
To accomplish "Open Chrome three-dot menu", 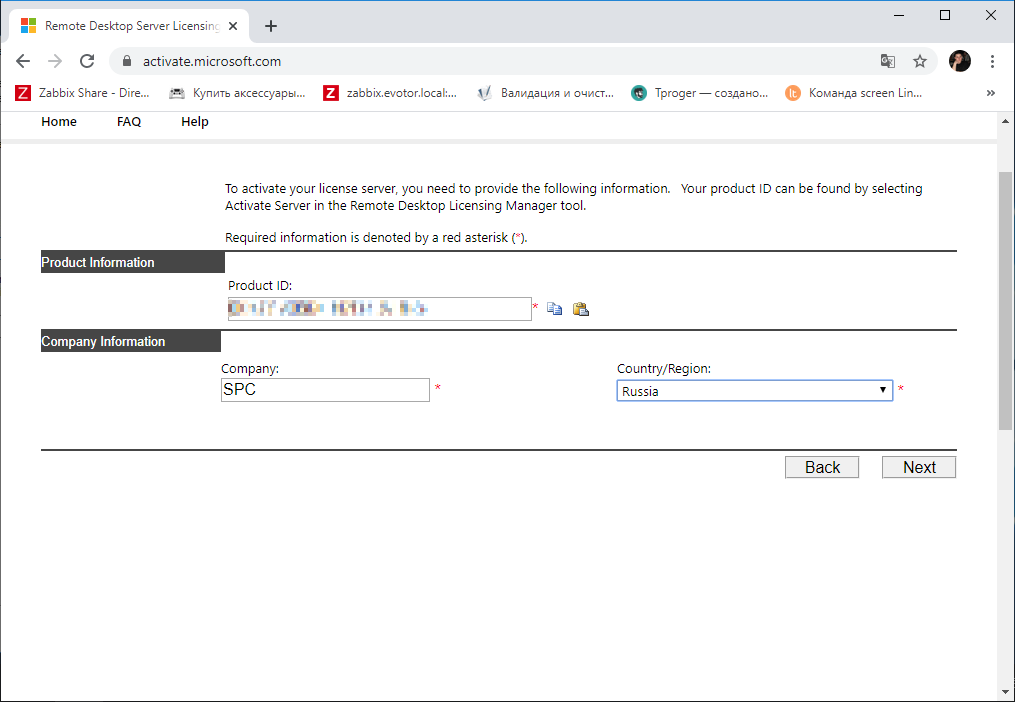I will [x=992, y=62].
